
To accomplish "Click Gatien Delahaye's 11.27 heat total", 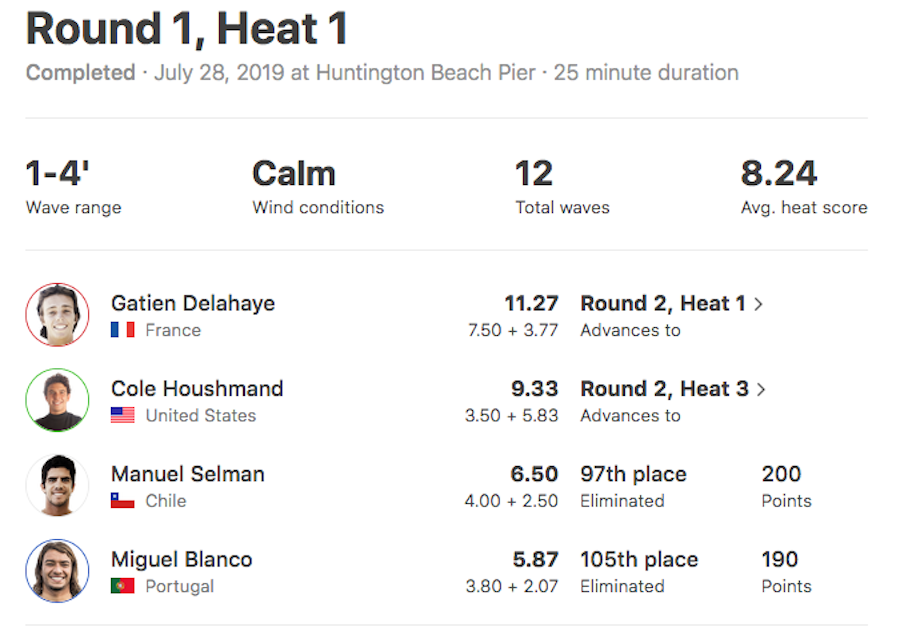I will (x=531, y=303).
